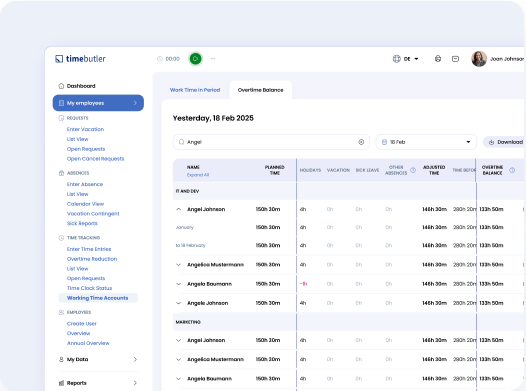Click the Download button
Image resolution: width=526 pixels, height=391 pixels.
tap(506, 142)
